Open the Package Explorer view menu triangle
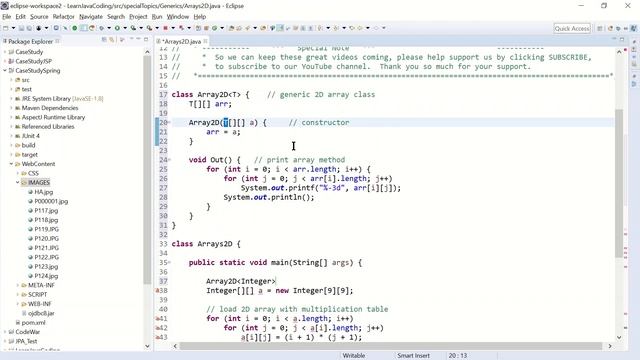 point(122,40)
